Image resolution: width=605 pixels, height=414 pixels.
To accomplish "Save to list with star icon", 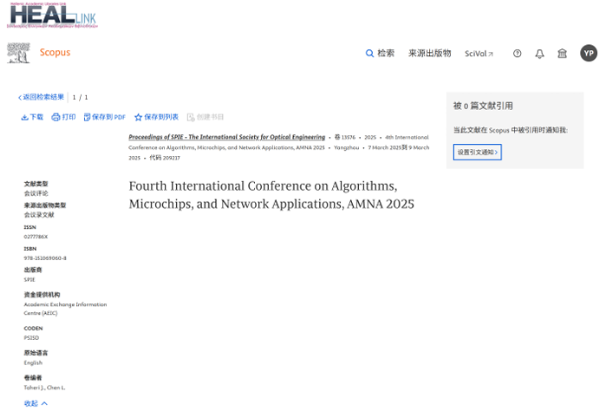I will click(x=156, y=117).
